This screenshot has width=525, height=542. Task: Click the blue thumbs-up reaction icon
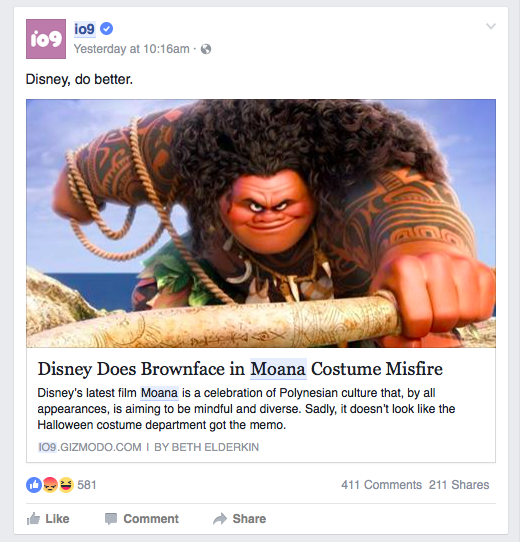(x=34, y=485)
